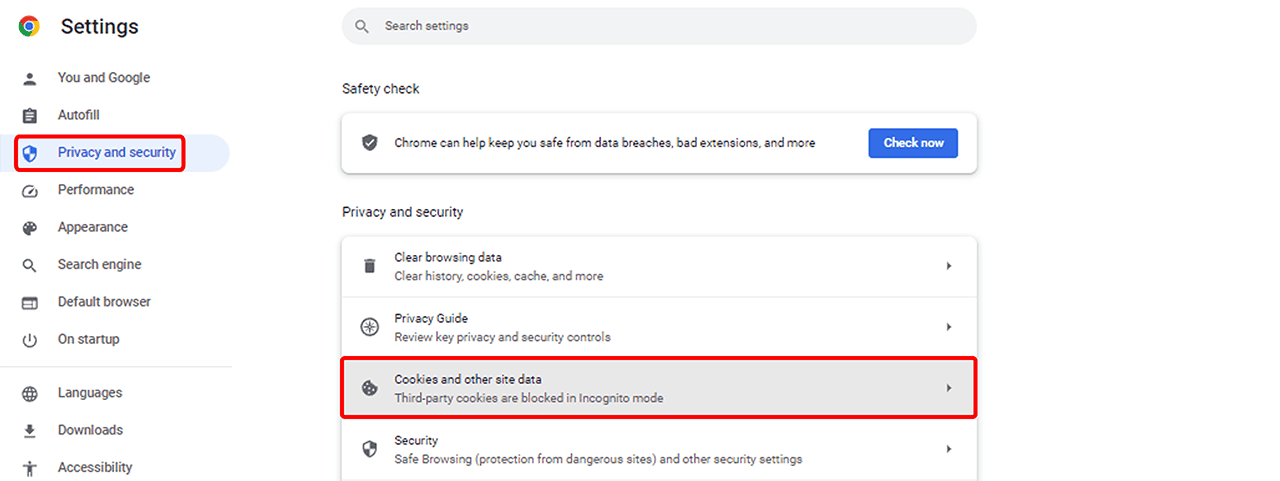
Task: Click the On startup power icon
Action: [x=30, y=340]
